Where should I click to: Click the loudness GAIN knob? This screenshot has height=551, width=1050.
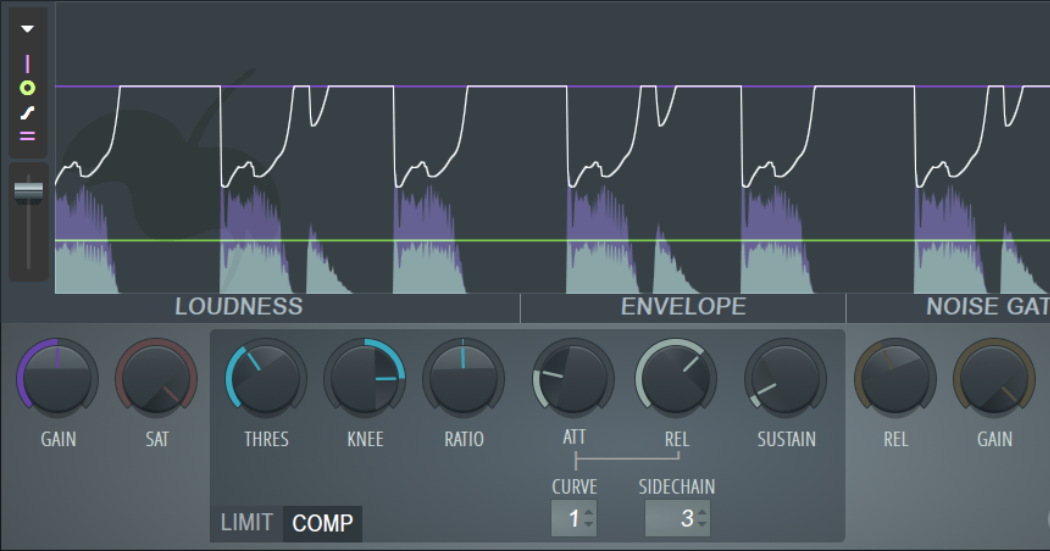point(58,378)
